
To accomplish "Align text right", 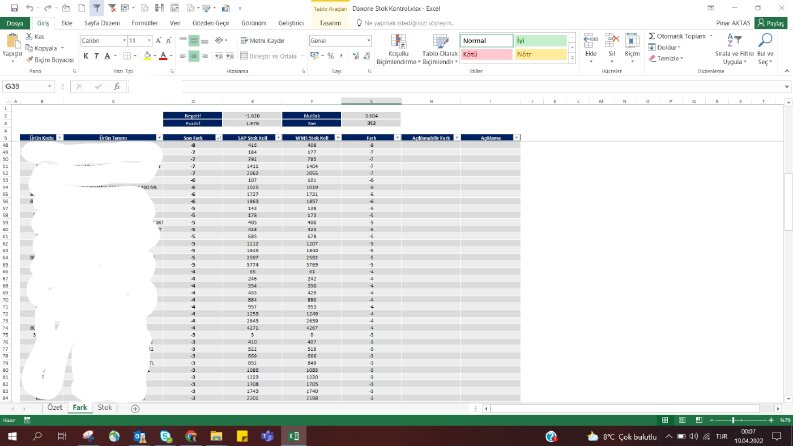I will click(204, 56).
